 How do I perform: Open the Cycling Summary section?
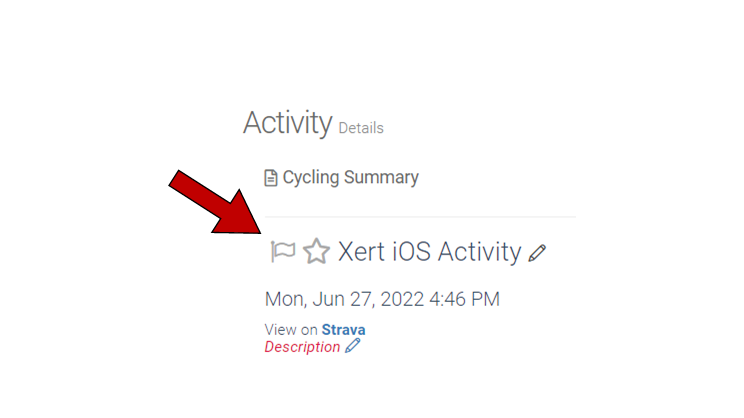coord(350,178)
